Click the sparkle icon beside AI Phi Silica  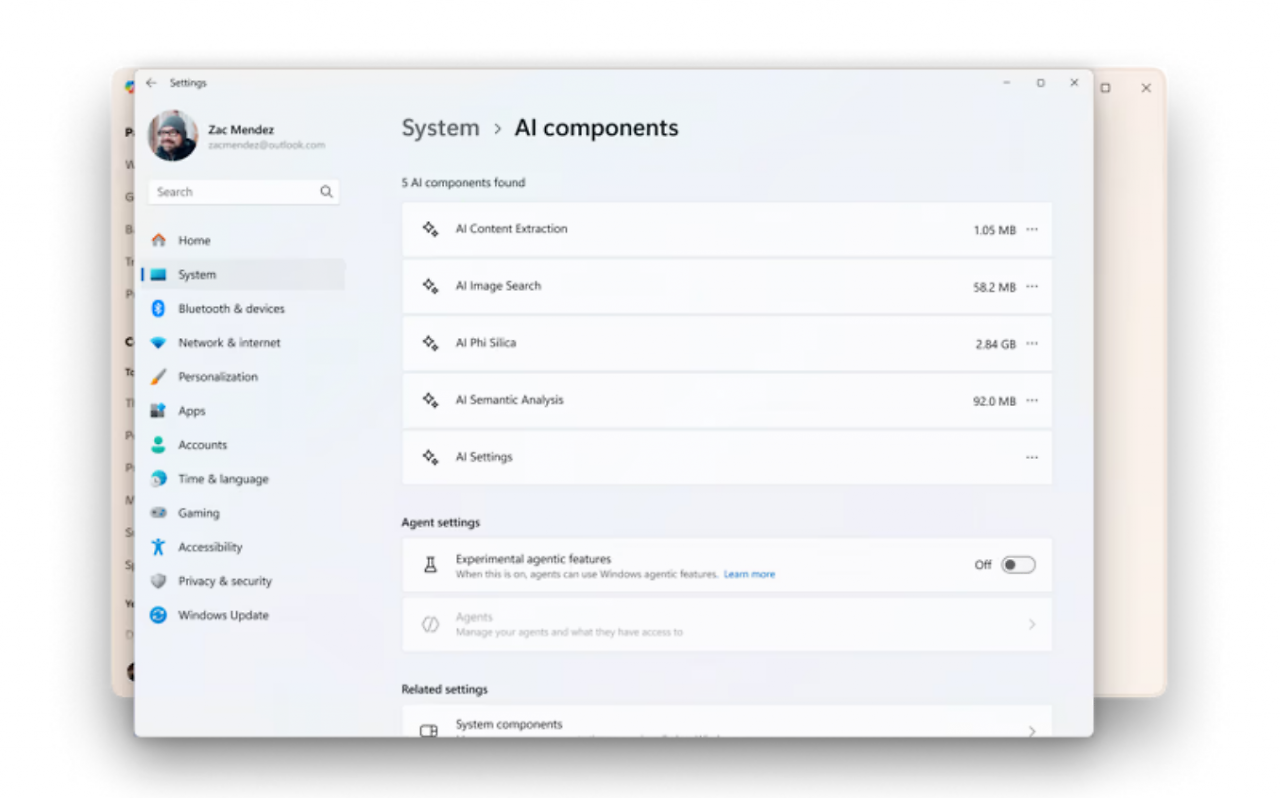430,343
